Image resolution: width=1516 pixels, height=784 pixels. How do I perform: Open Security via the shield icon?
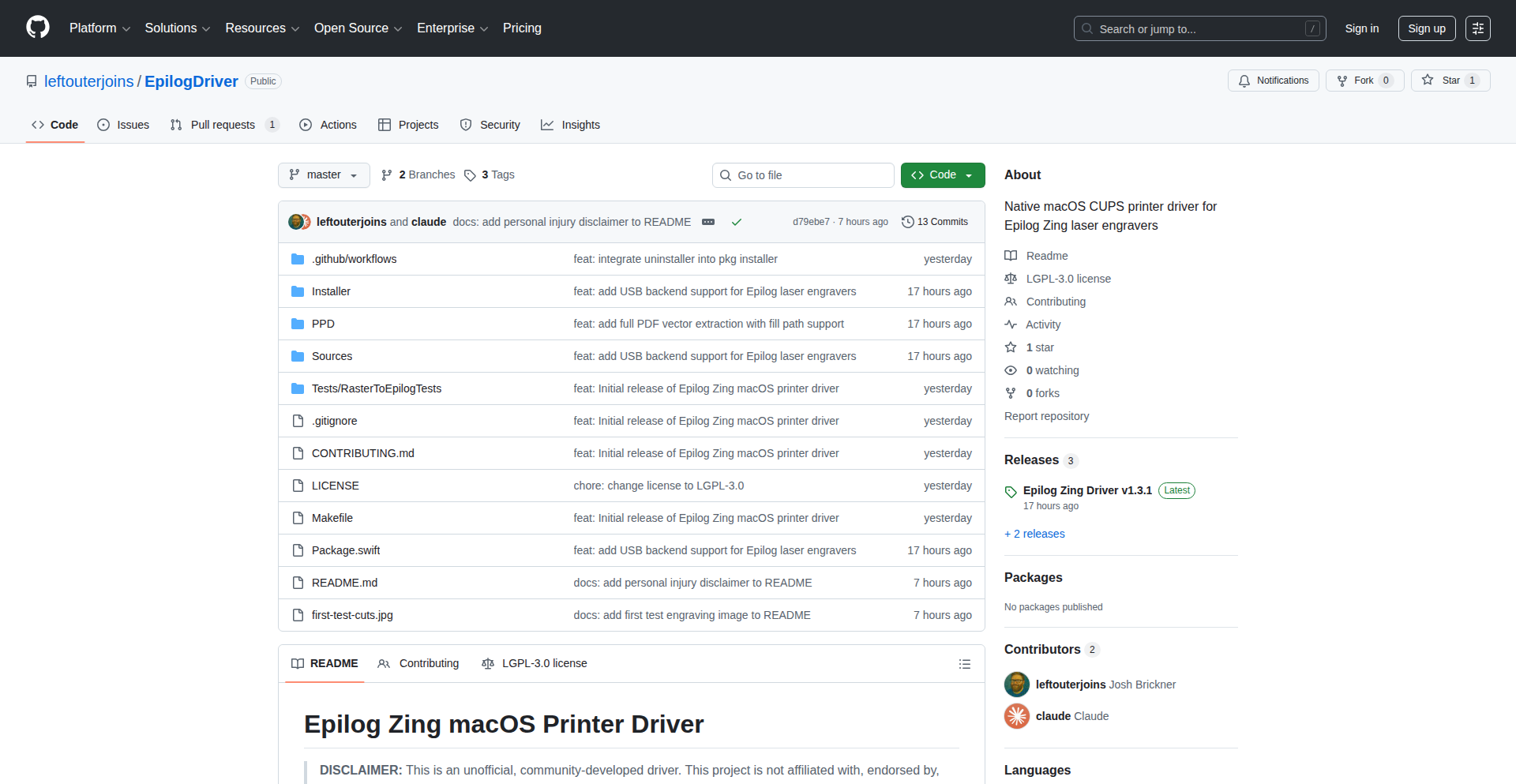466,125
